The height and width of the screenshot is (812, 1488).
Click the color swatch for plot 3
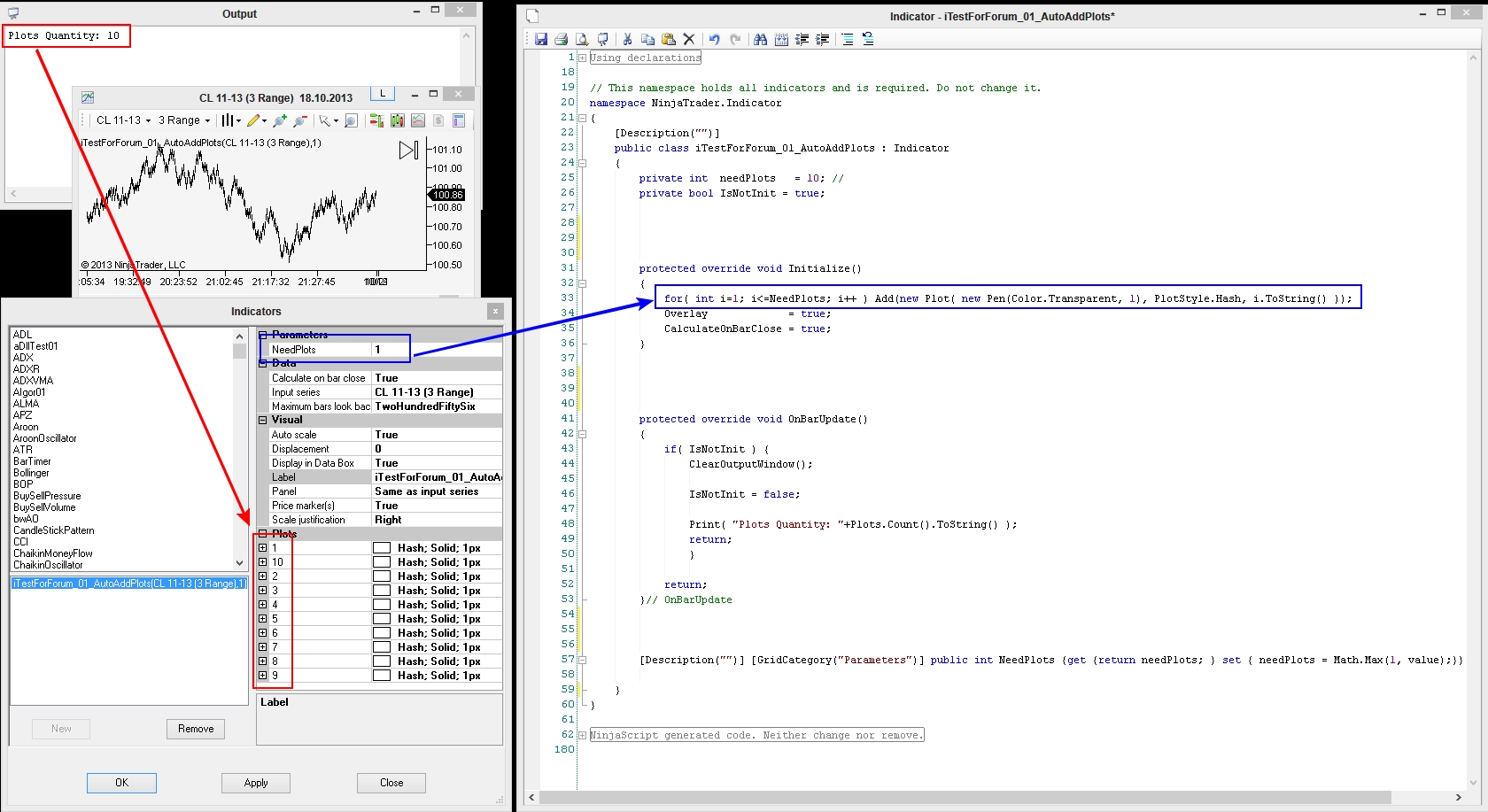tap(382, 591)
